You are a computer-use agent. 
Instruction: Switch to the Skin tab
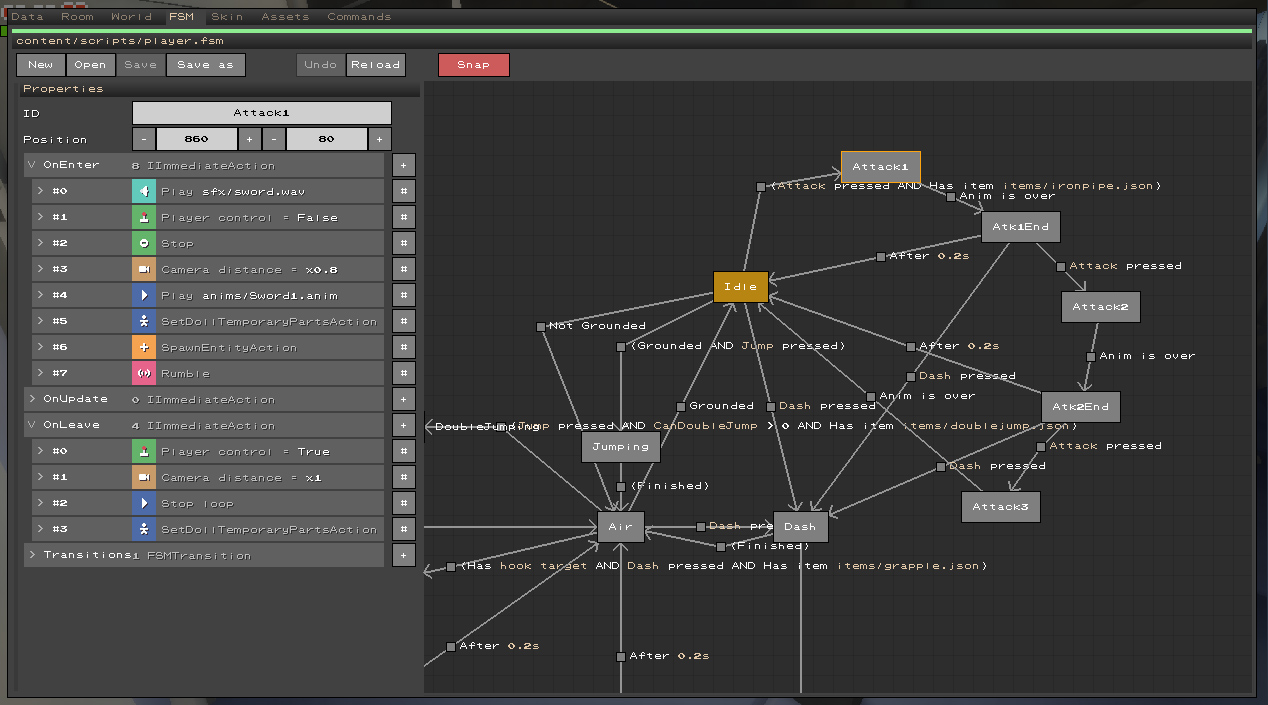click(x=227, y=17)
